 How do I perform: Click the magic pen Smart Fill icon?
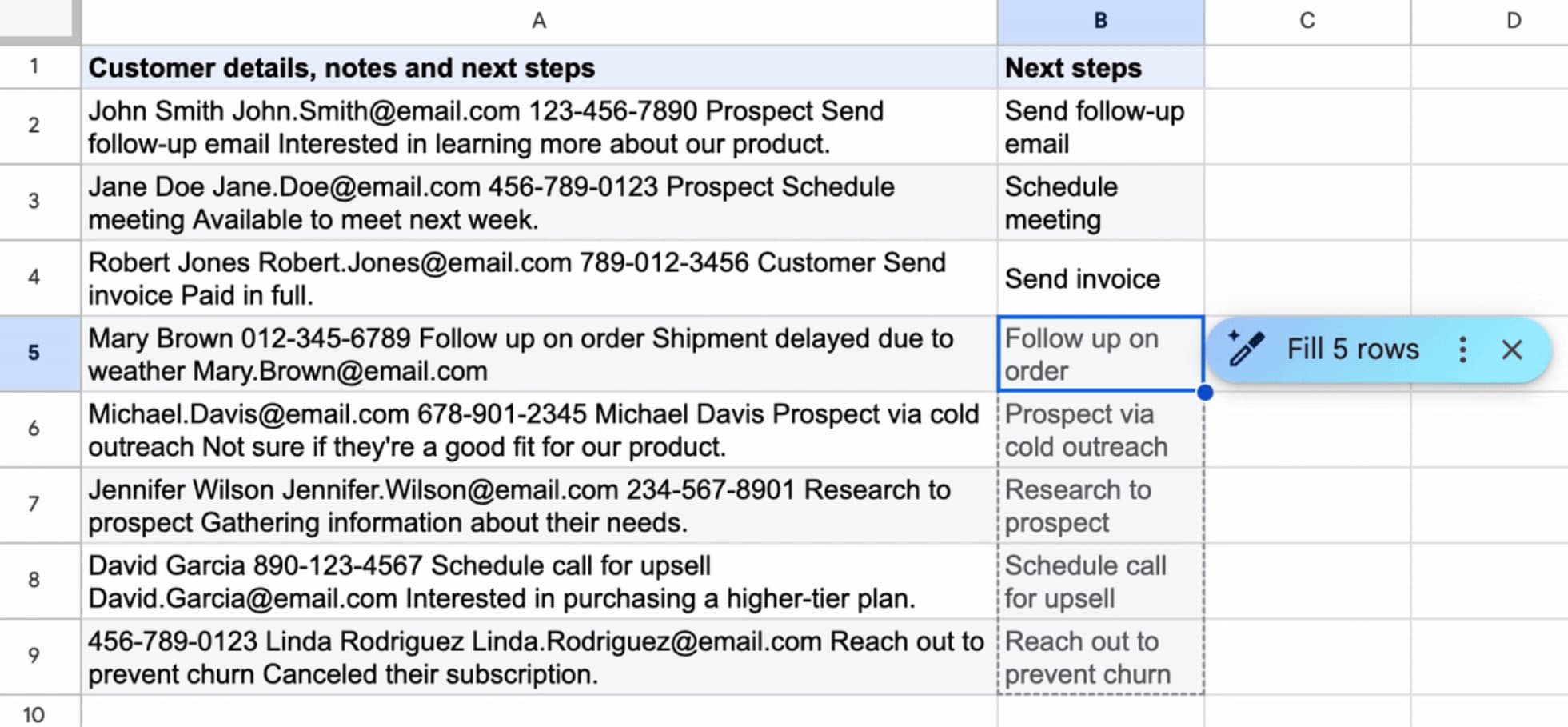point(1246,349)
